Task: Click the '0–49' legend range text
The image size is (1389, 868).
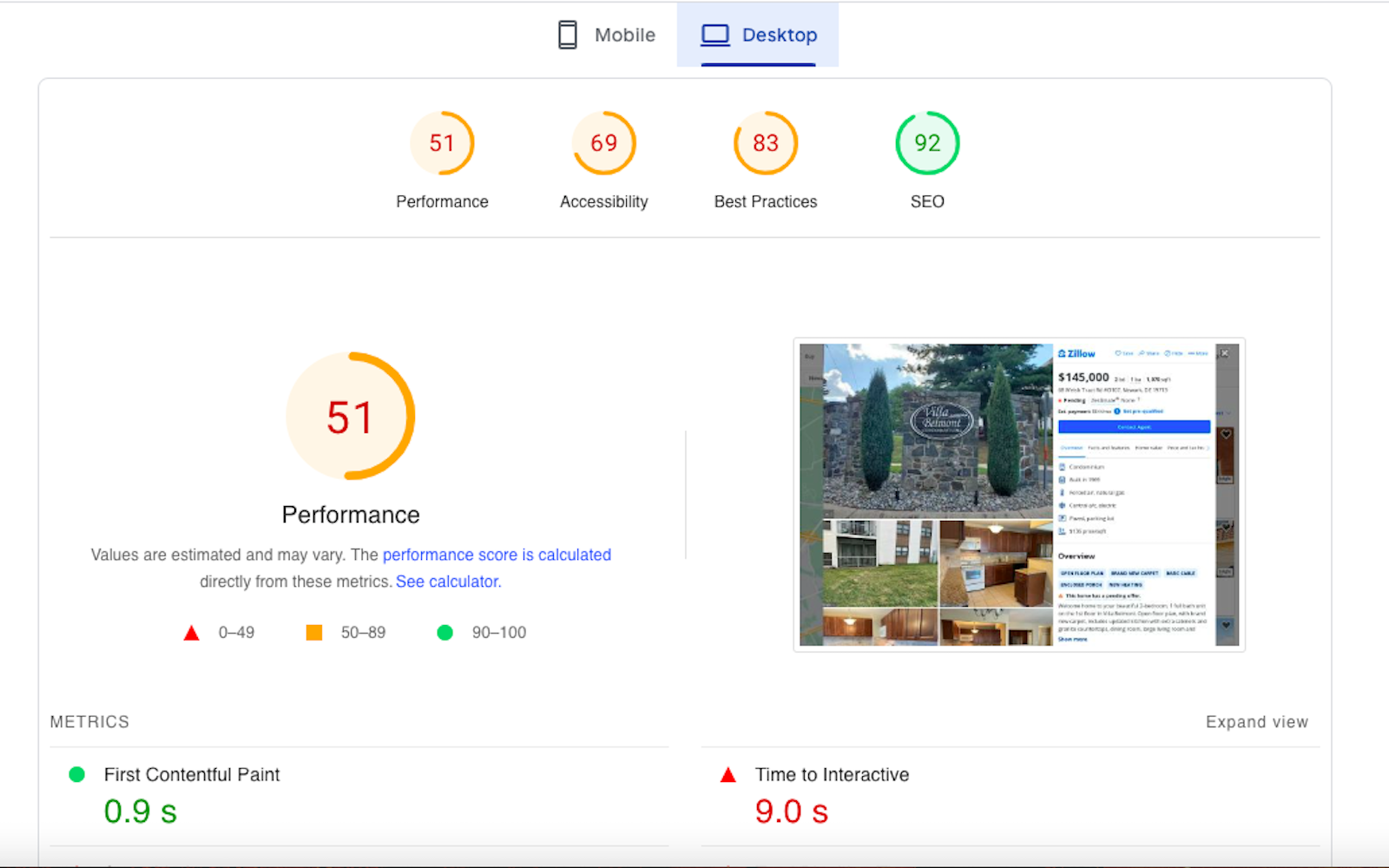Action: coord(236,633)
